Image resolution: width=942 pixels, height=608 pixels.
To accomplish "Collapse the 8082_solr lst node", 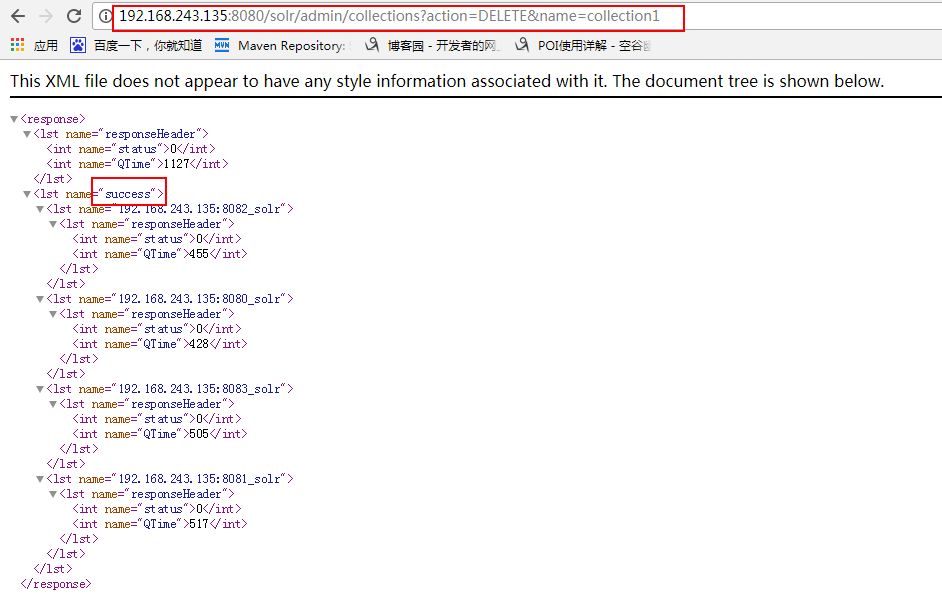I will pos(40,209).
